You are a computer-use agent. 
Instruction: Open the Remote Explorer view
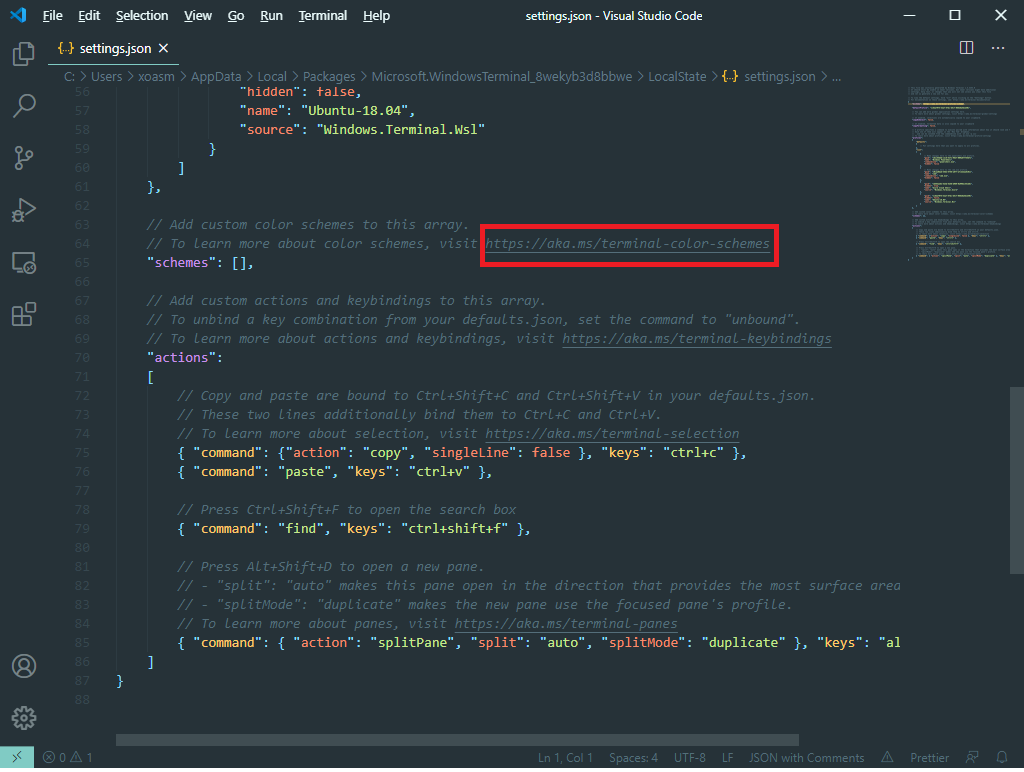24,263
